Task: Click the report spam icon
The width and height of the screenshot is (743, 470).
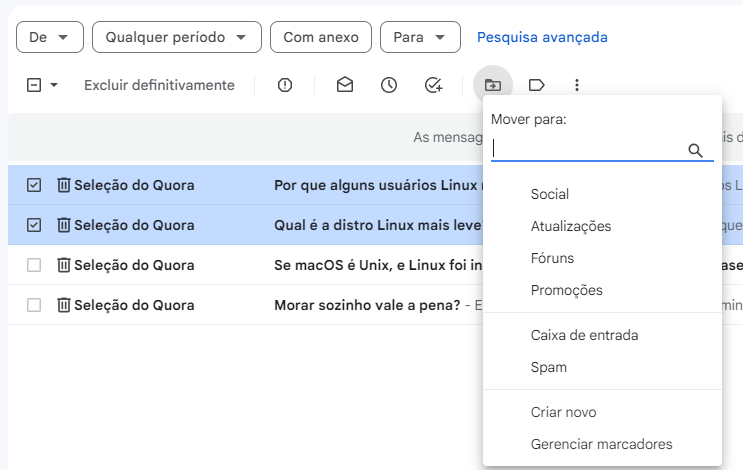Action: coord(285,85)
